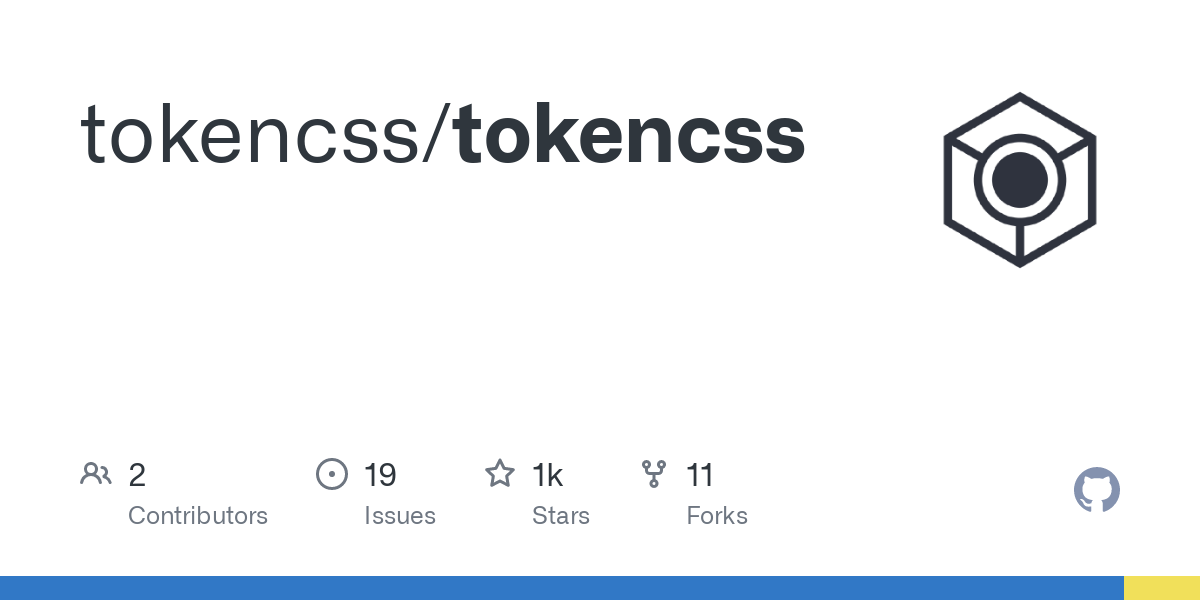This screenshot has width=1200, height=600.
Task: Open the Stars label
Action: coord(561,516)
